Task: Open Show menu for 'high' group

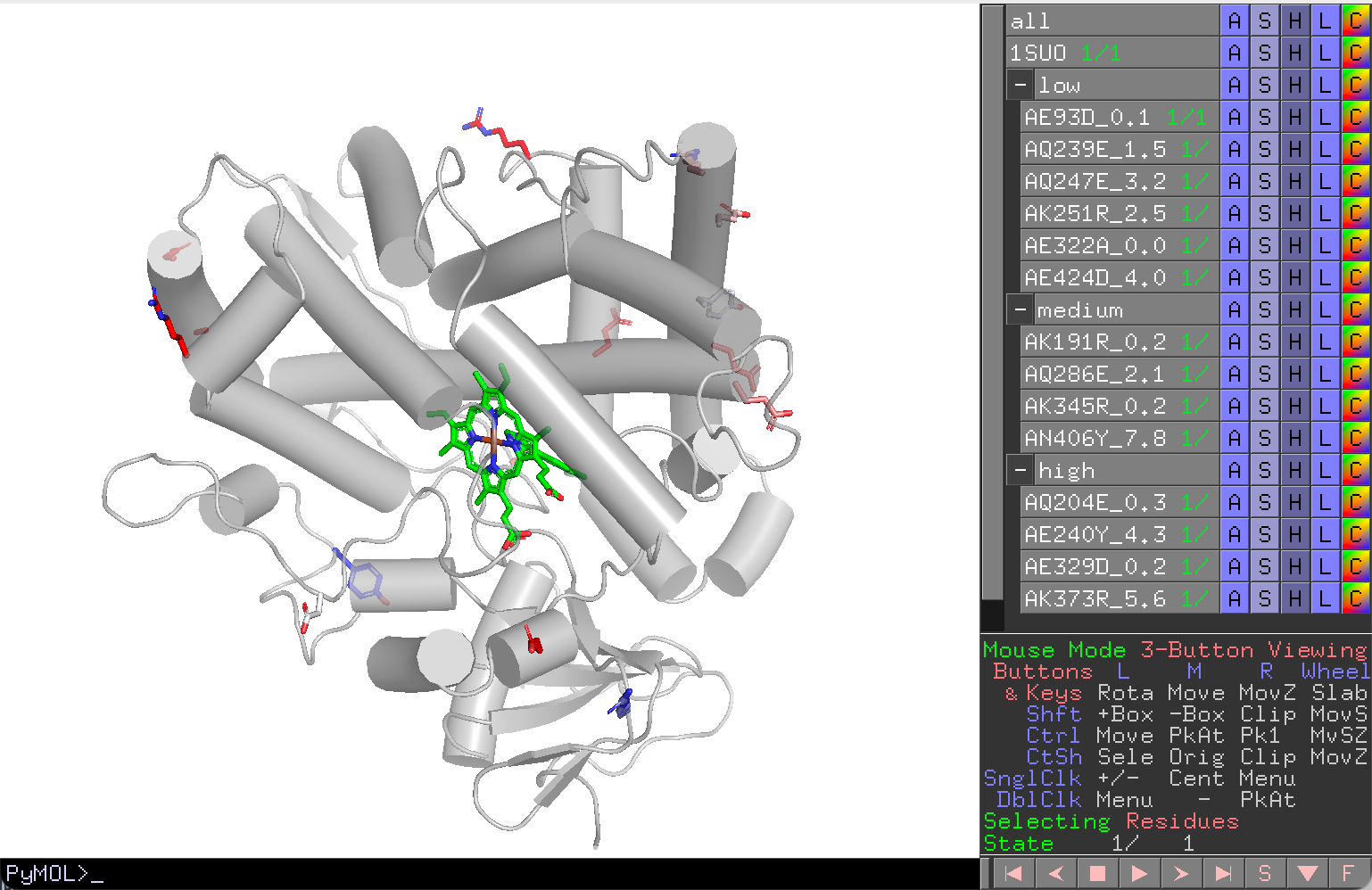Action: pos(1265,470)
